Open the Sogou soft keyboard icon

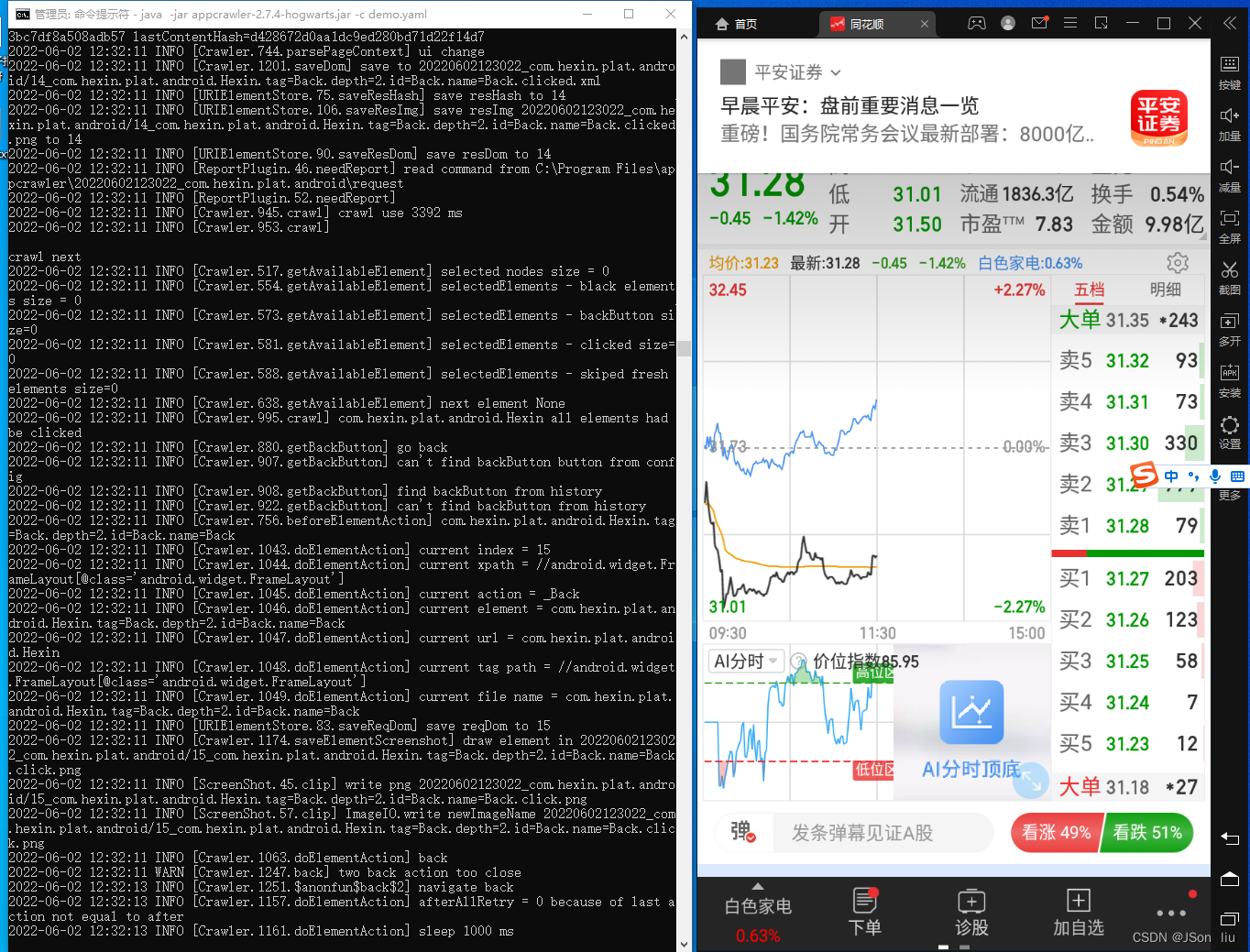coord(1237,476)
